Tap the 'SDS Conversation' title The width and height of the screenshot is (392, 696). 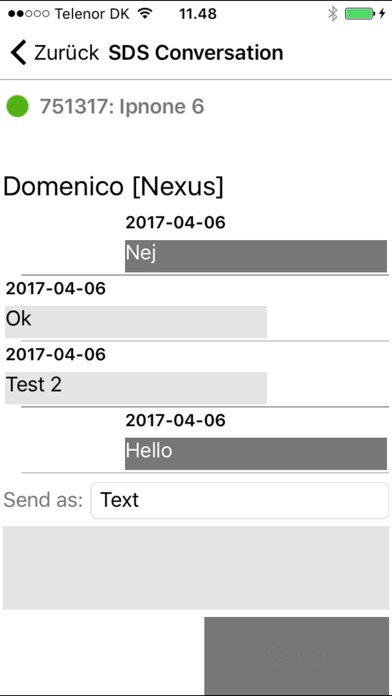196,53
